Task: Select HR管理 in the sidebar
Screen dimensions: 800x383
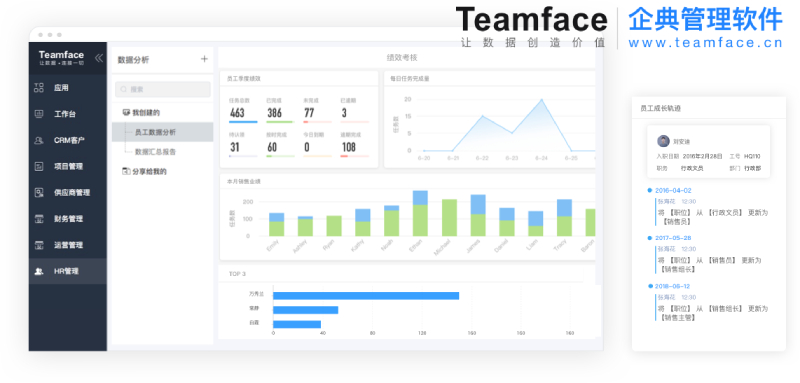Action: coord(68,271)
